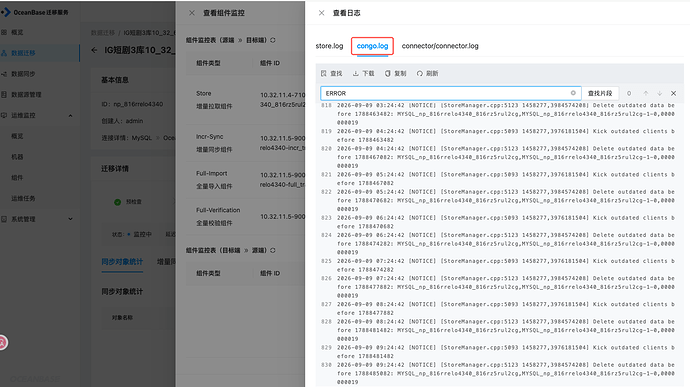This screenshot has height=387, width=690.
Task: Select the 同步对象统计 tab
Action: 122,262
